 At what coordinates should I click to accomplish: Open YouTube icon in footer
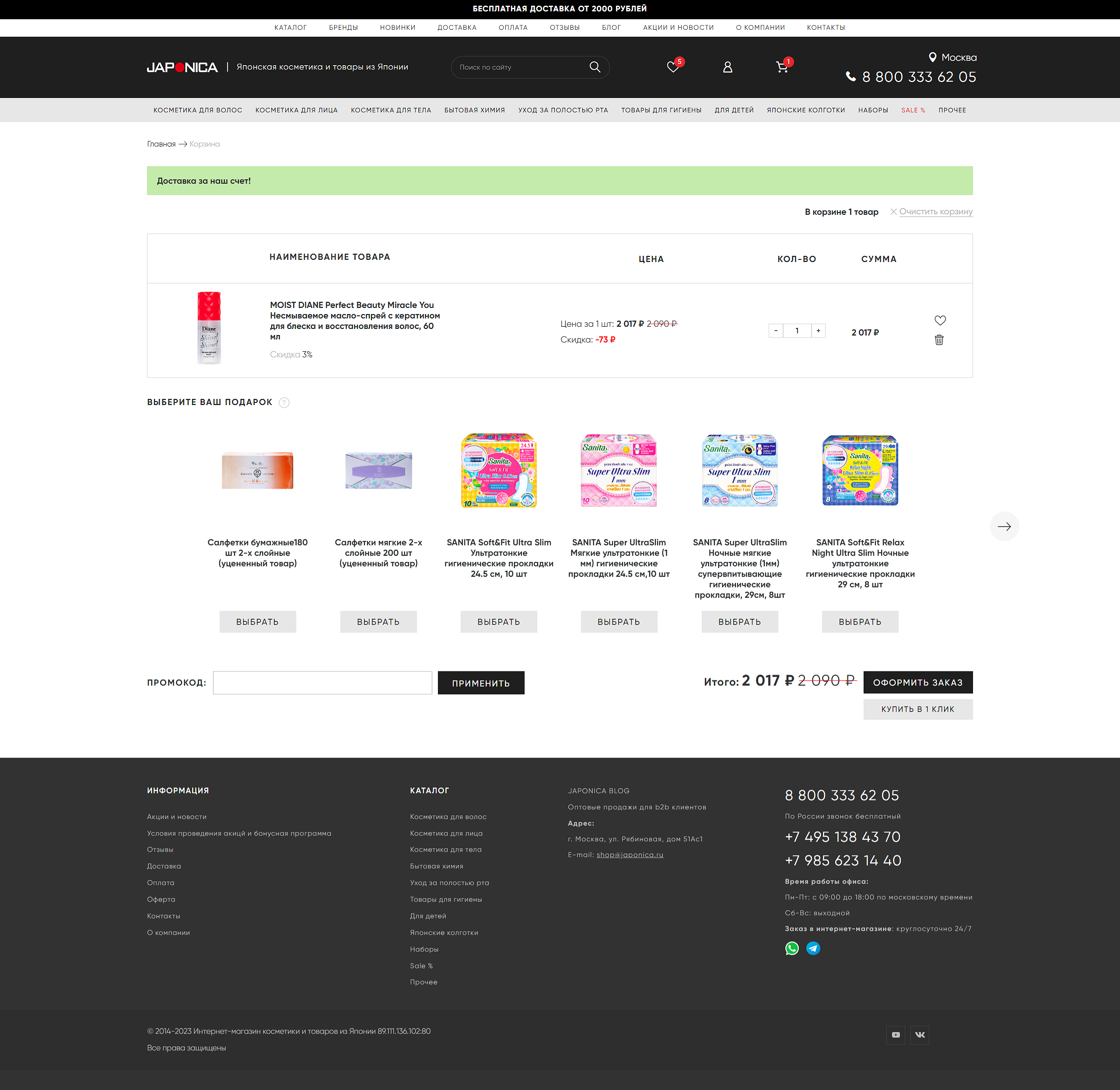896,1034
